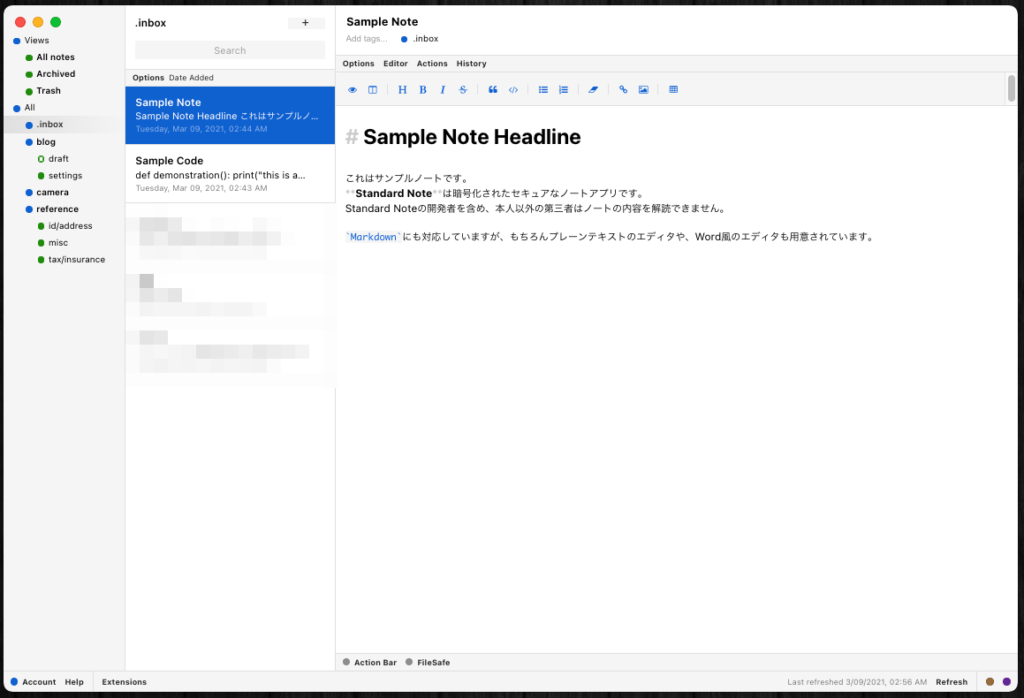Screen dimensions: 1024x698
Task: Insert code using the </> icon
Action: click(x=513, y=90)
